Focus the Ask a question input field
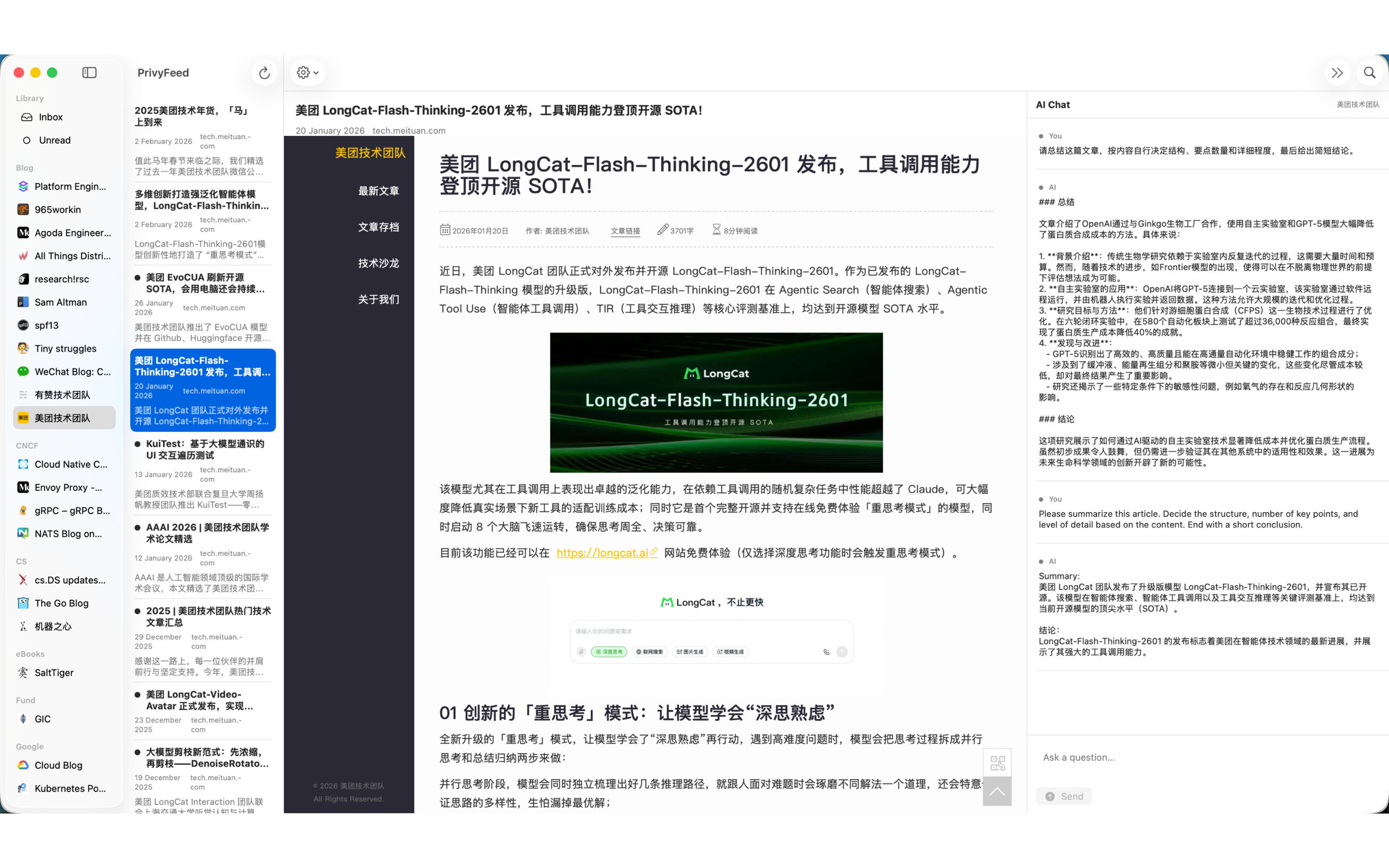1389x868 pixels. click(x=1205, y=757)
